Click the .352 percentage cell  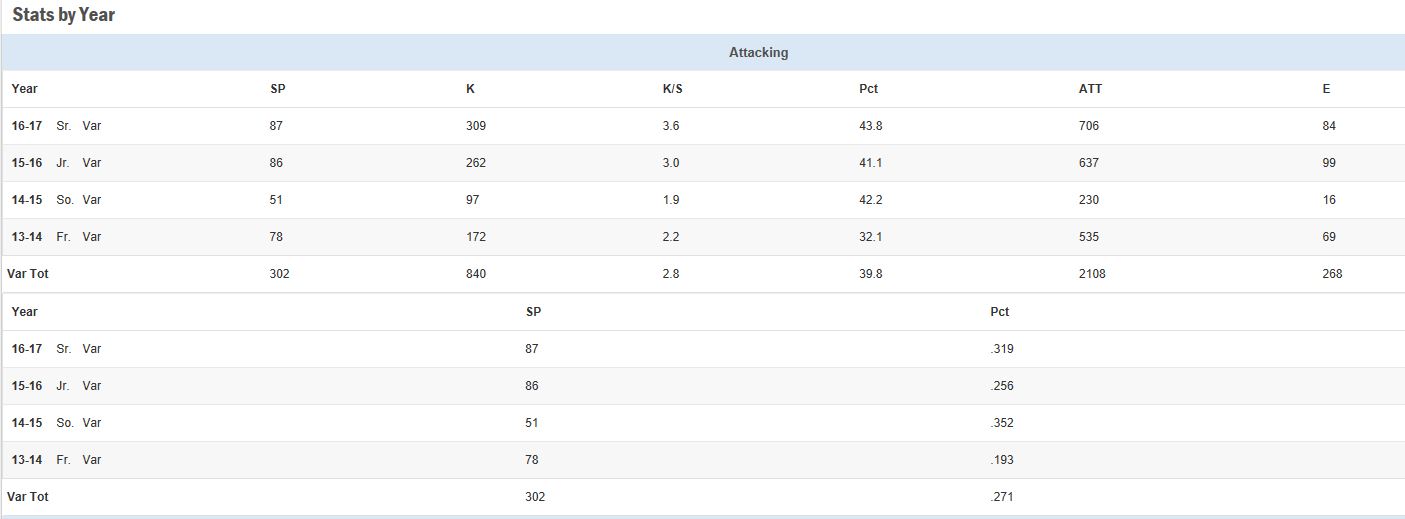tap(1002, 423)
